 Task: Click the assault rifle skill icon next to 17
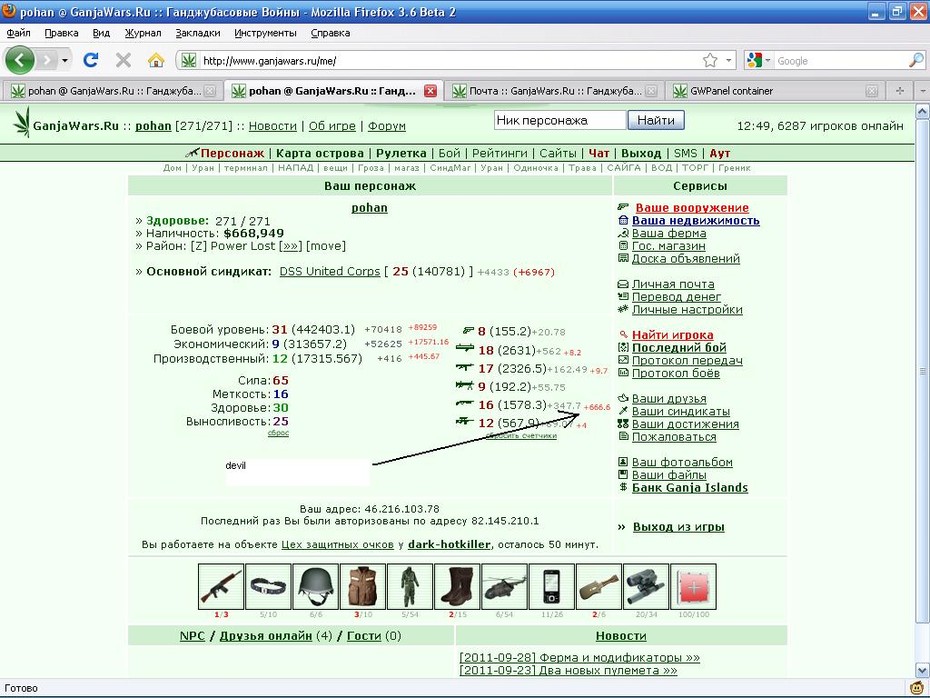point(465,368)
